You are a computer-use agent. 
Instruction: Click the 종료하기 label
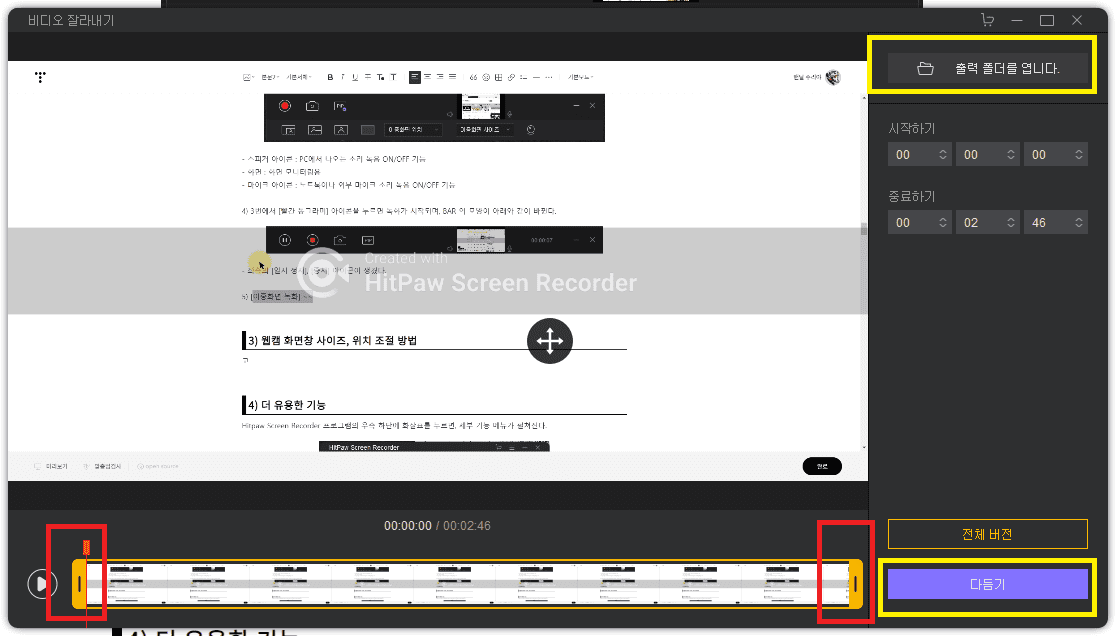coord(912,196)
